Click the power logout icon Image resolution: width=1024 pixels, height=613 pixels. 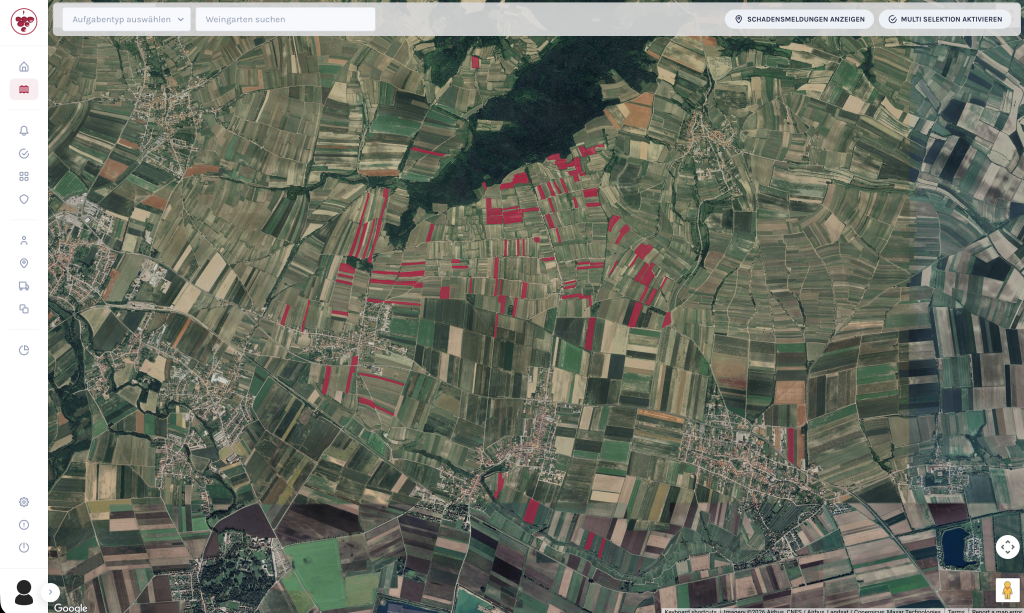point(24,547)
